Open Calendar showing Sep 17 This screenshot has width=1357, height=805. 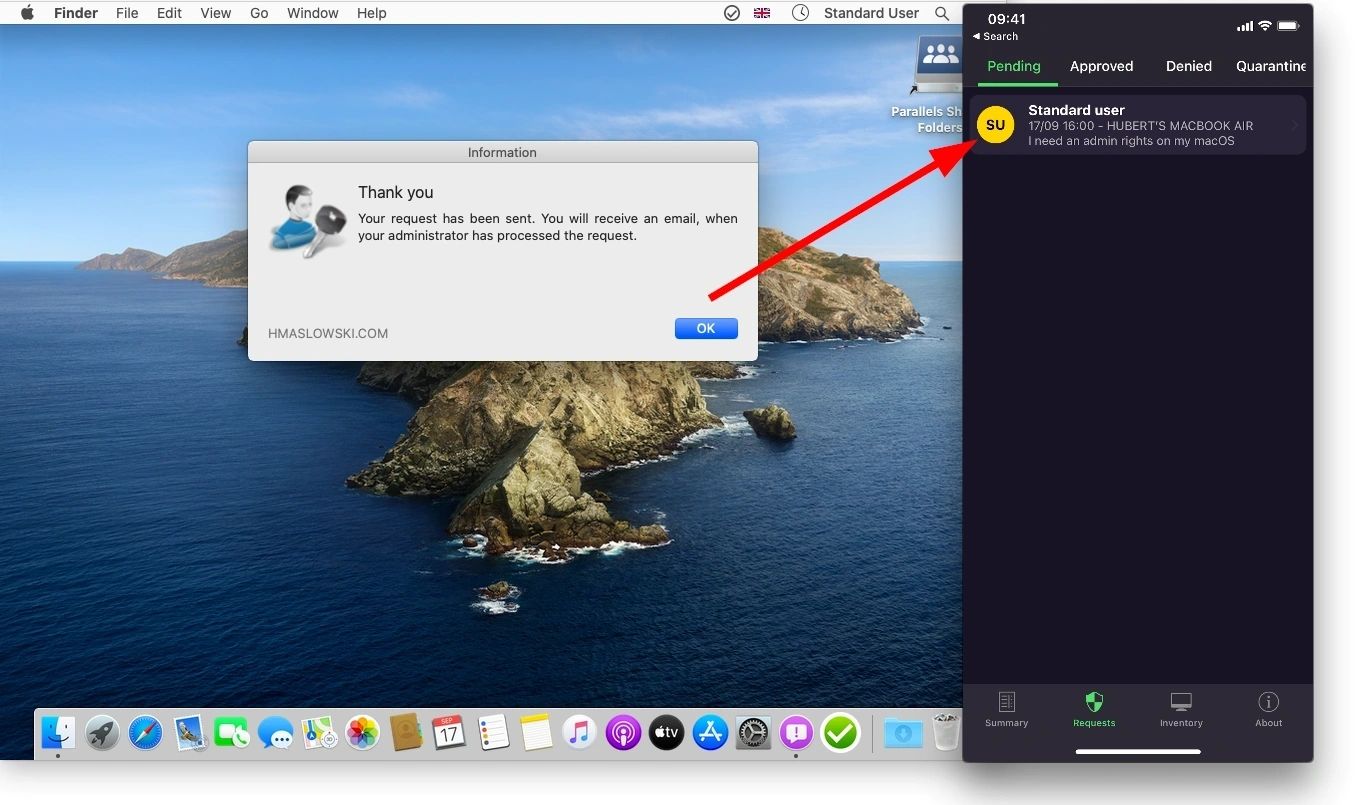448,733
